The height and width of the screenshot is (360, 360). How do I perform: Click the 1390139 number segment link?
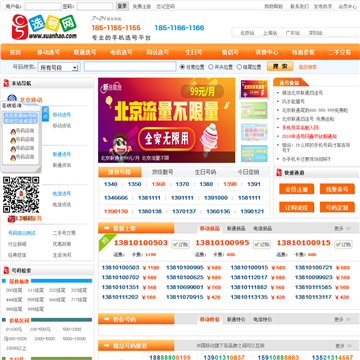click(x=116, y=211)
